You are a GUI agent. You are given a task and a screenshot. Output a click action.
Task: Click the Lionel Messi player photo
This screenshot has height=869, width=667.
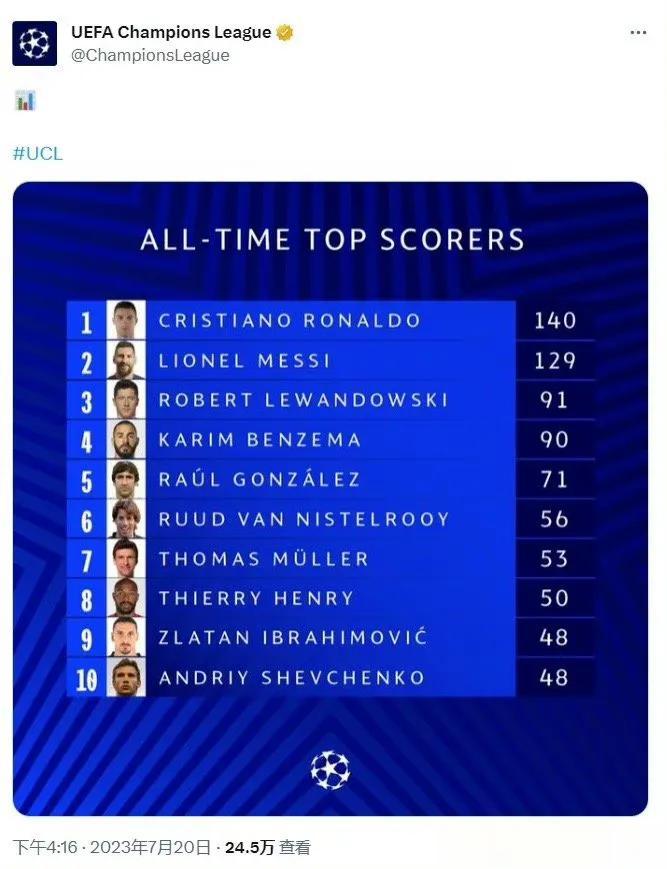click(x=126, y=360)
